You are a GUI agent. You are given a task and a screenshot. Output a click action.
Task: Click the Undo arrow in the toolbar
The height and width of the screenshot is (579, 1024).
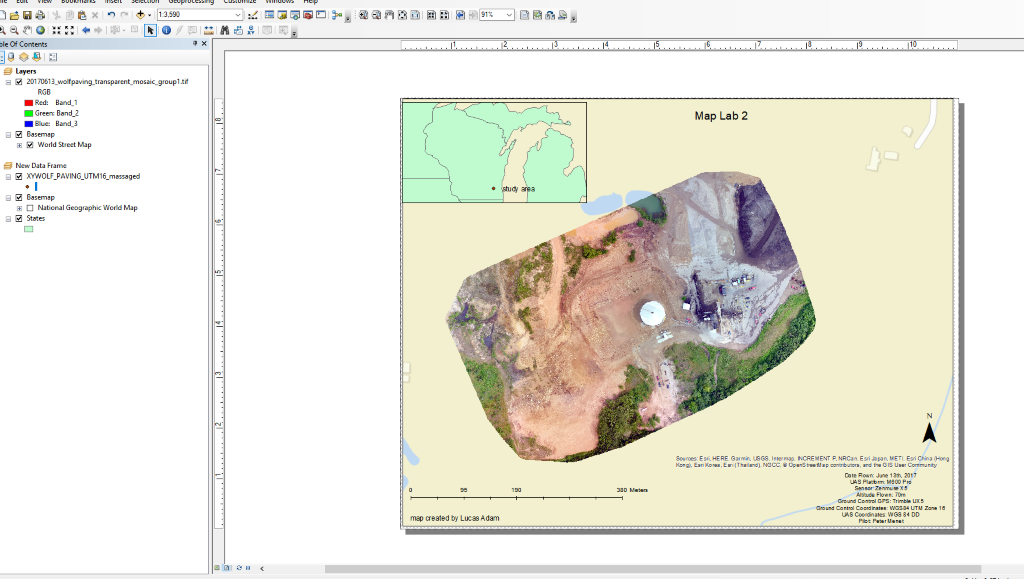(x=111, y=15)
